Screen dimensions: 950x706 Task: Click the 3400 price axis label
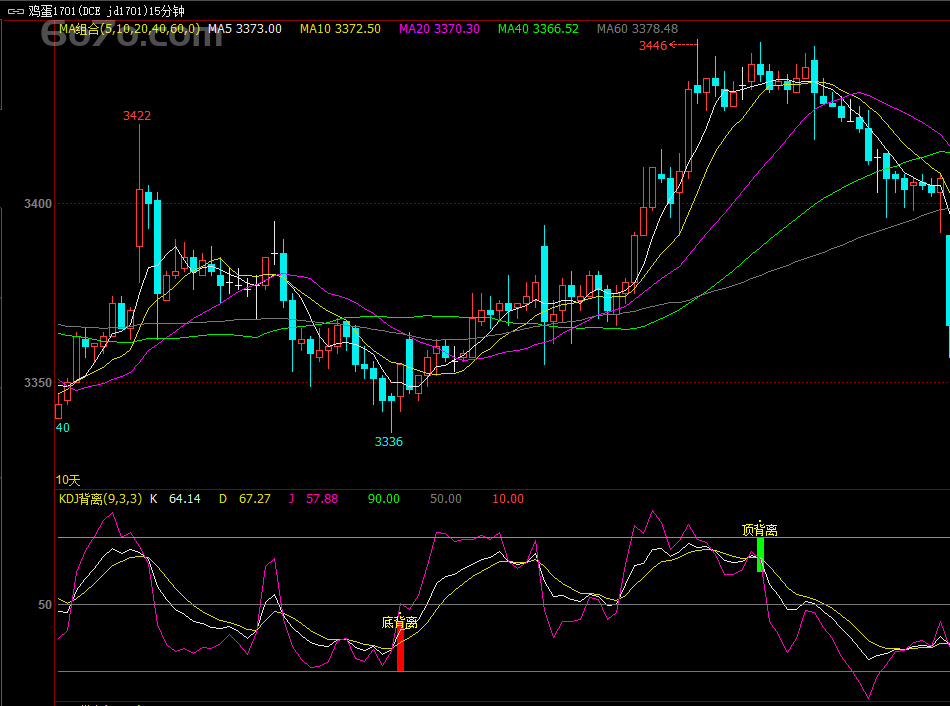37,204
